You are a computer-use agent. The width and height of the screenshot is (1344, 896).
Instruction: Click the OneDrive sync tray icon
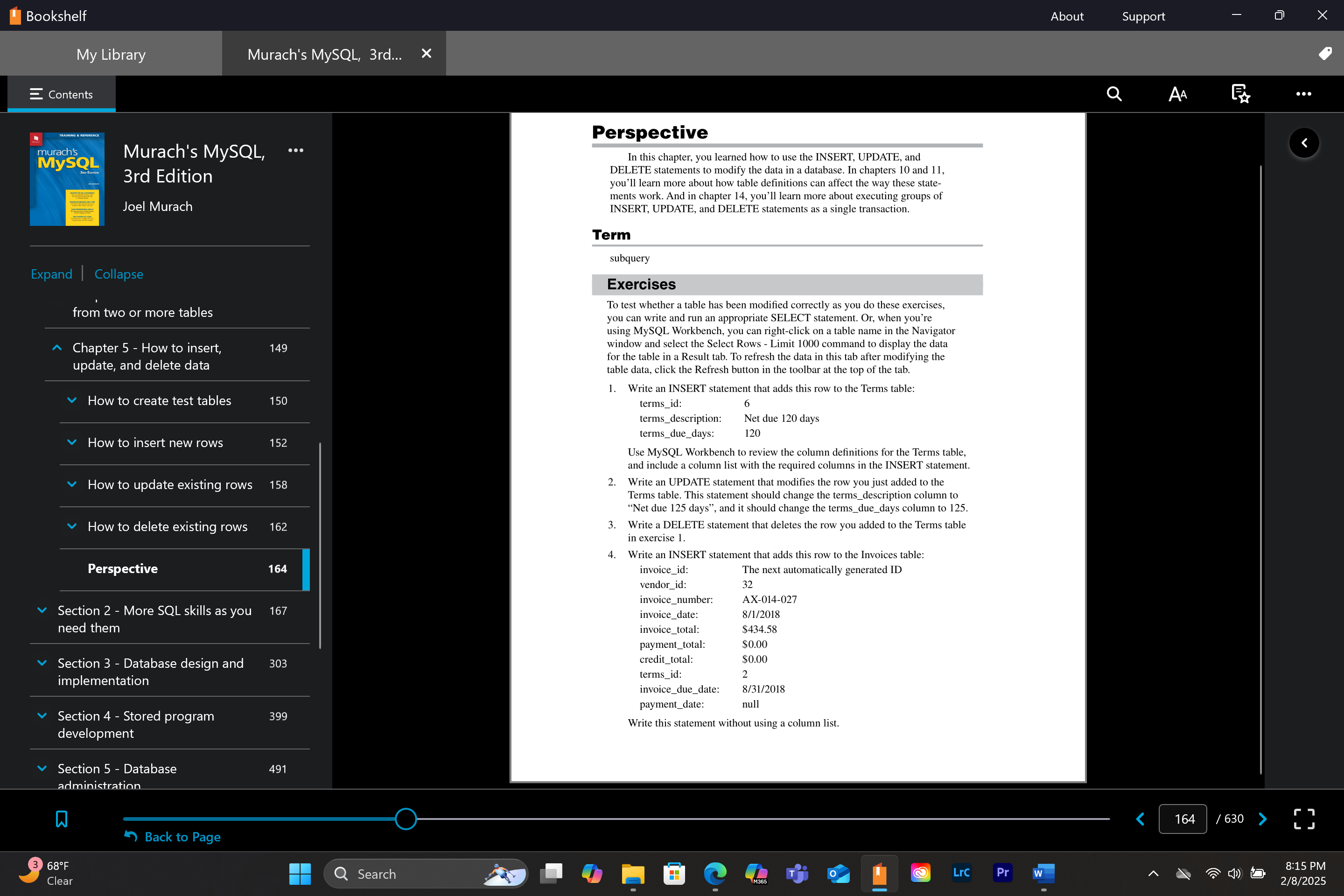[x=1183, y=873]
